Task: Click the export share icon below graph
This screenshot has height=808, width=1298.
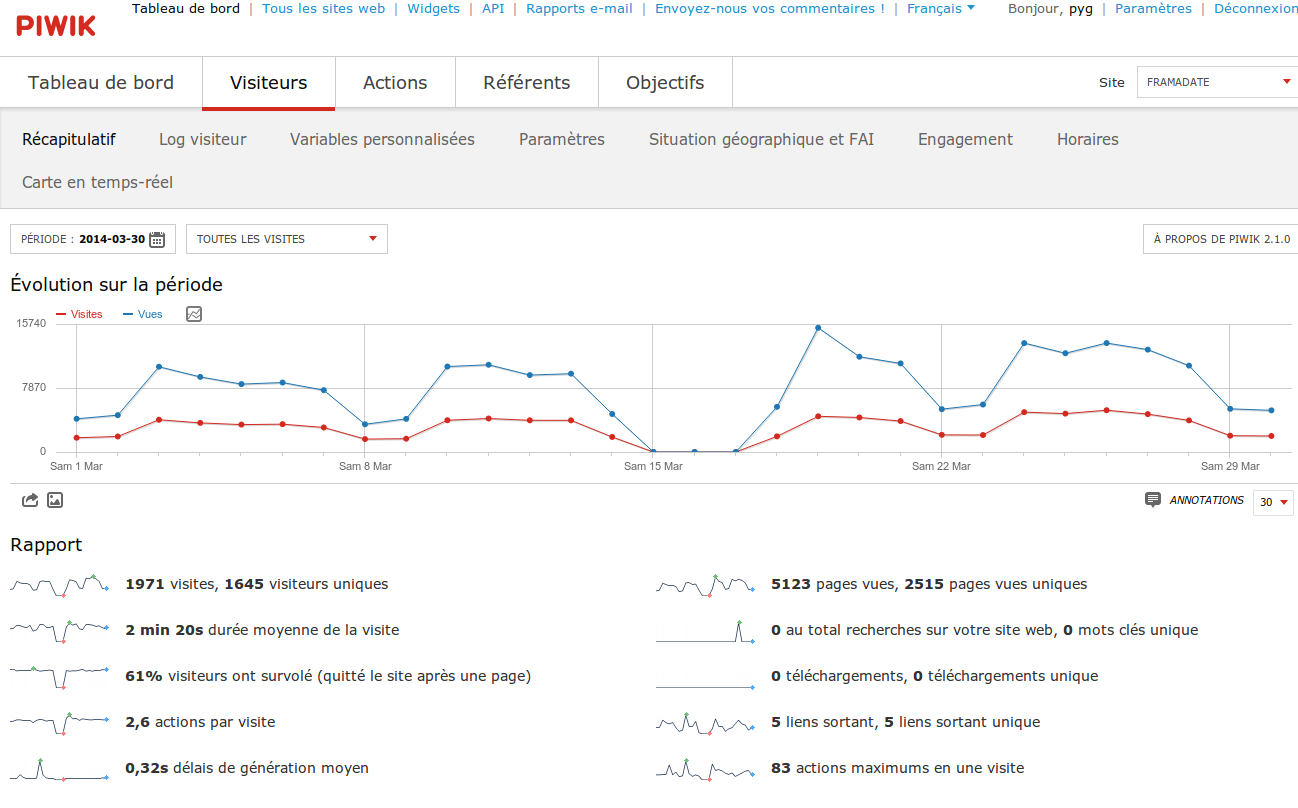Action: point(30,500)
